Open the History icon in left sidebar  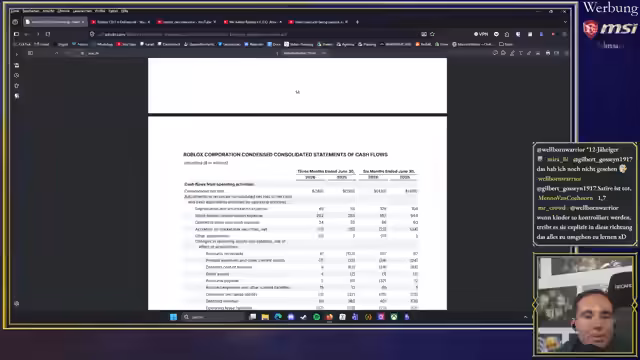[x=17, y=76]
